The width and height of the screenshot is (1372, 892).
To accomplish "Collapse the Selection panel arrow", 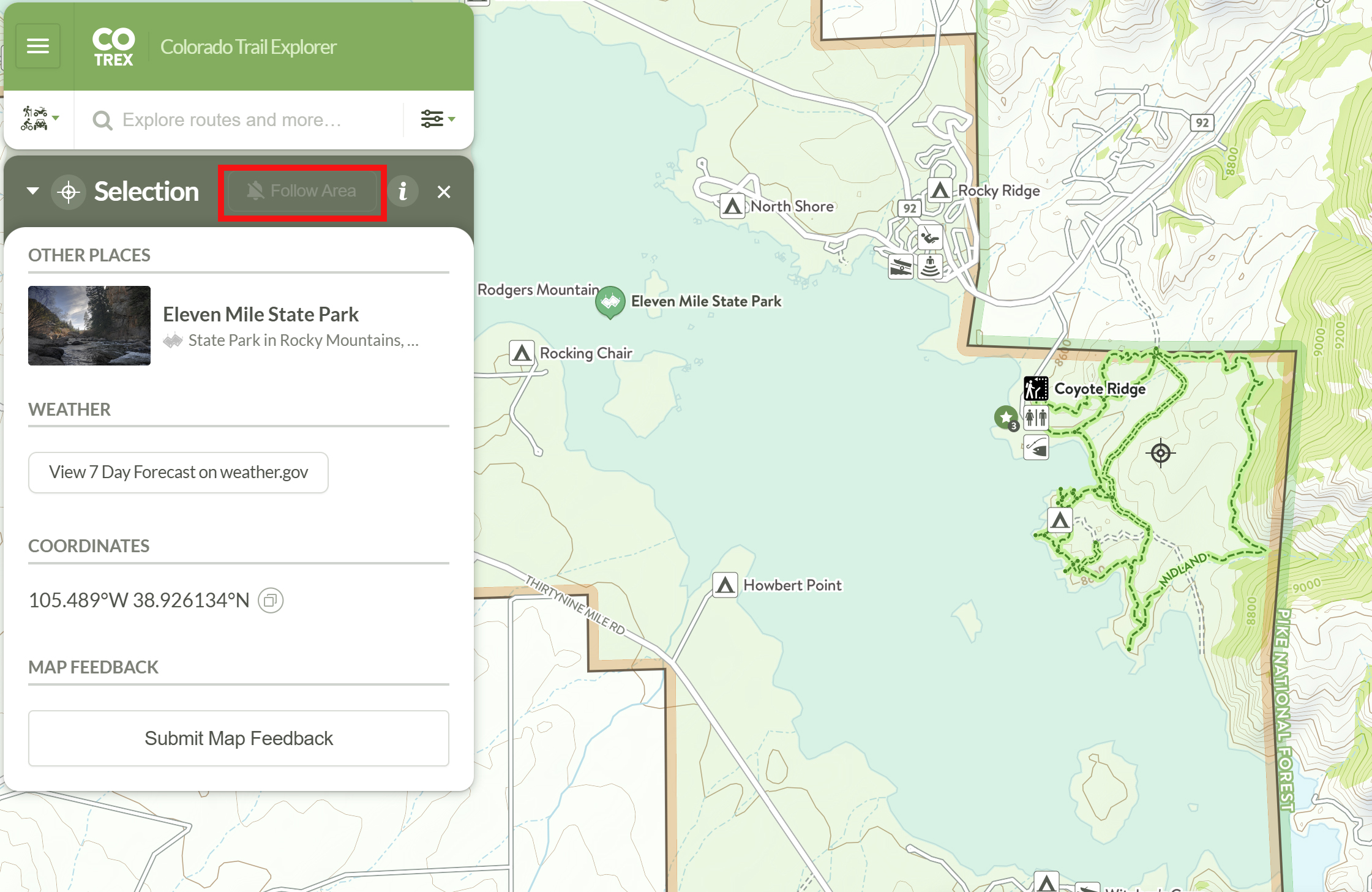I will [33, 191].
